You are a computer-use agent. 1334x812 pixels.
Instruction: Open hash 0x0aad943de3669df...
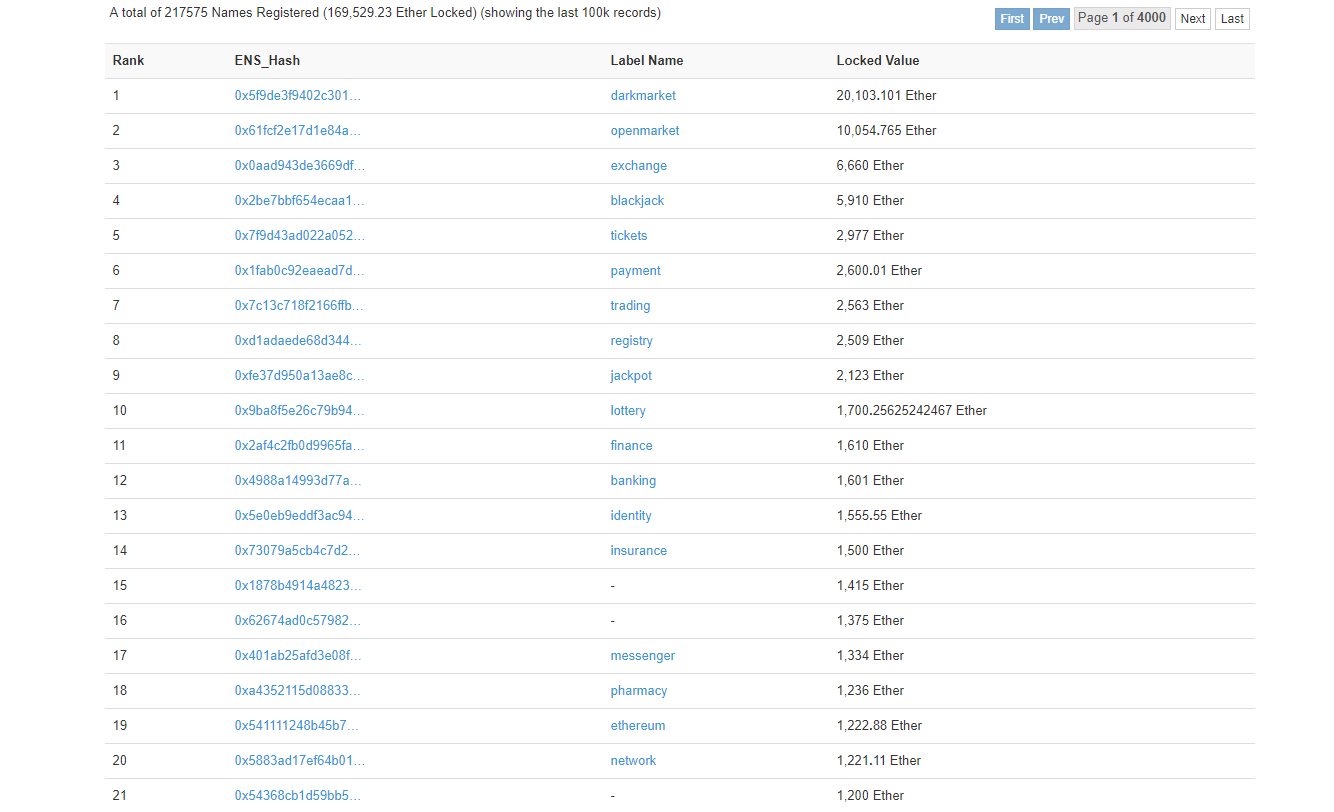pos(299,166)
